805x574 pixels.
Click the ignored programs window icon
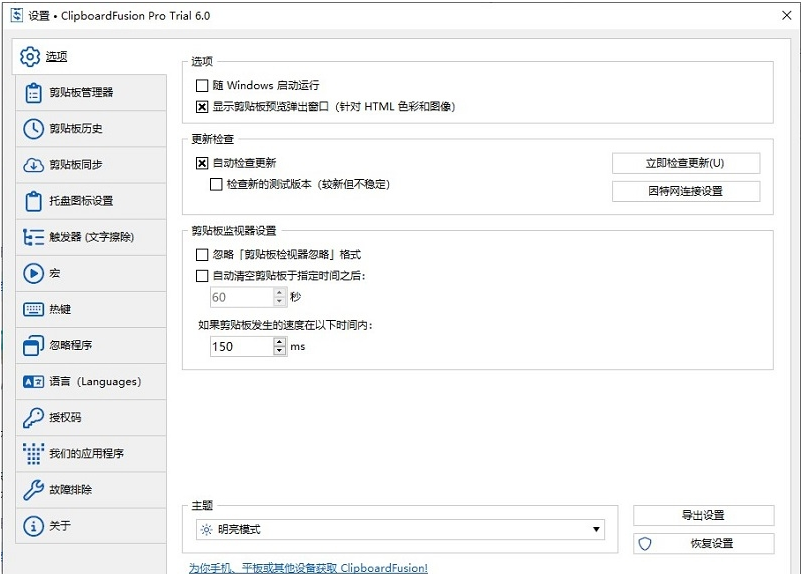[x=33, y=345]
